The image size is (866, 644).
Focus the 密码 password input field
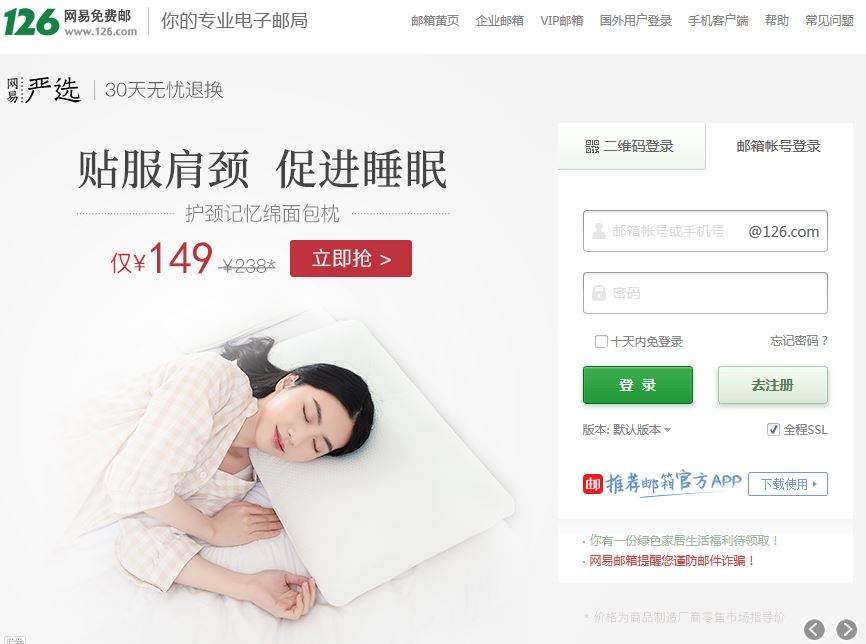pyautogui.click(x=705, y=293)
